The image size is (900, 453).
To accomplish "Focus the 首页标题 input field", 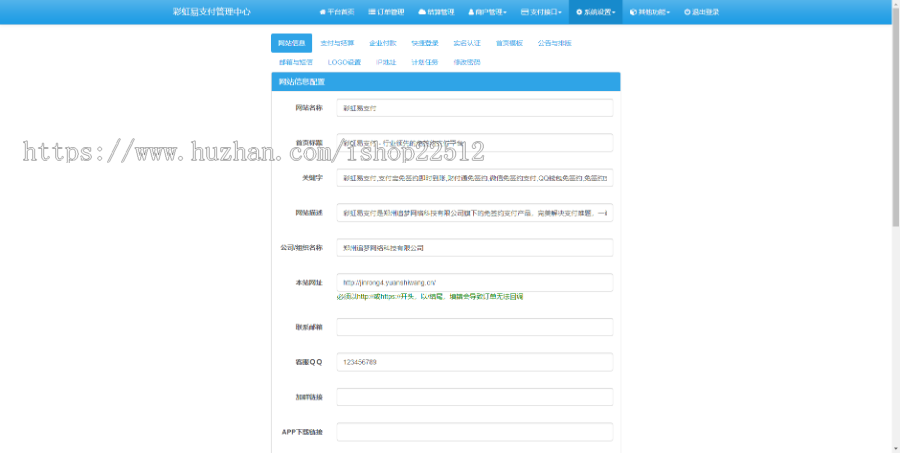I will 475,143.
